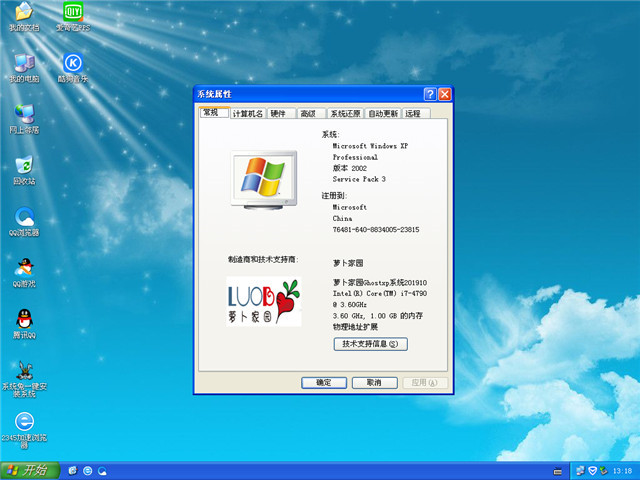Launch QQ browser from the quick launch bar
This screenshot has width=640, height=480.
click(102, 471)
